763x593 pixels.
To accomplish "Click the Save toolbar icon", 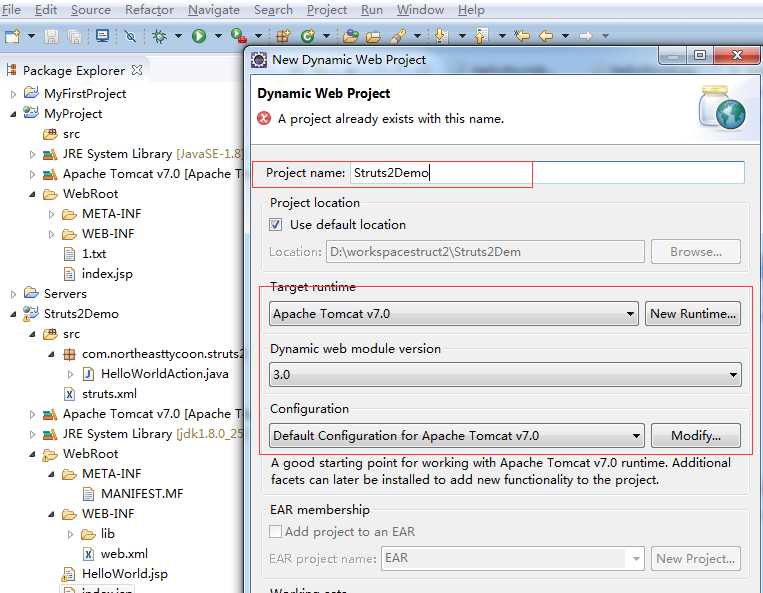I will click(x=52, y=36).
